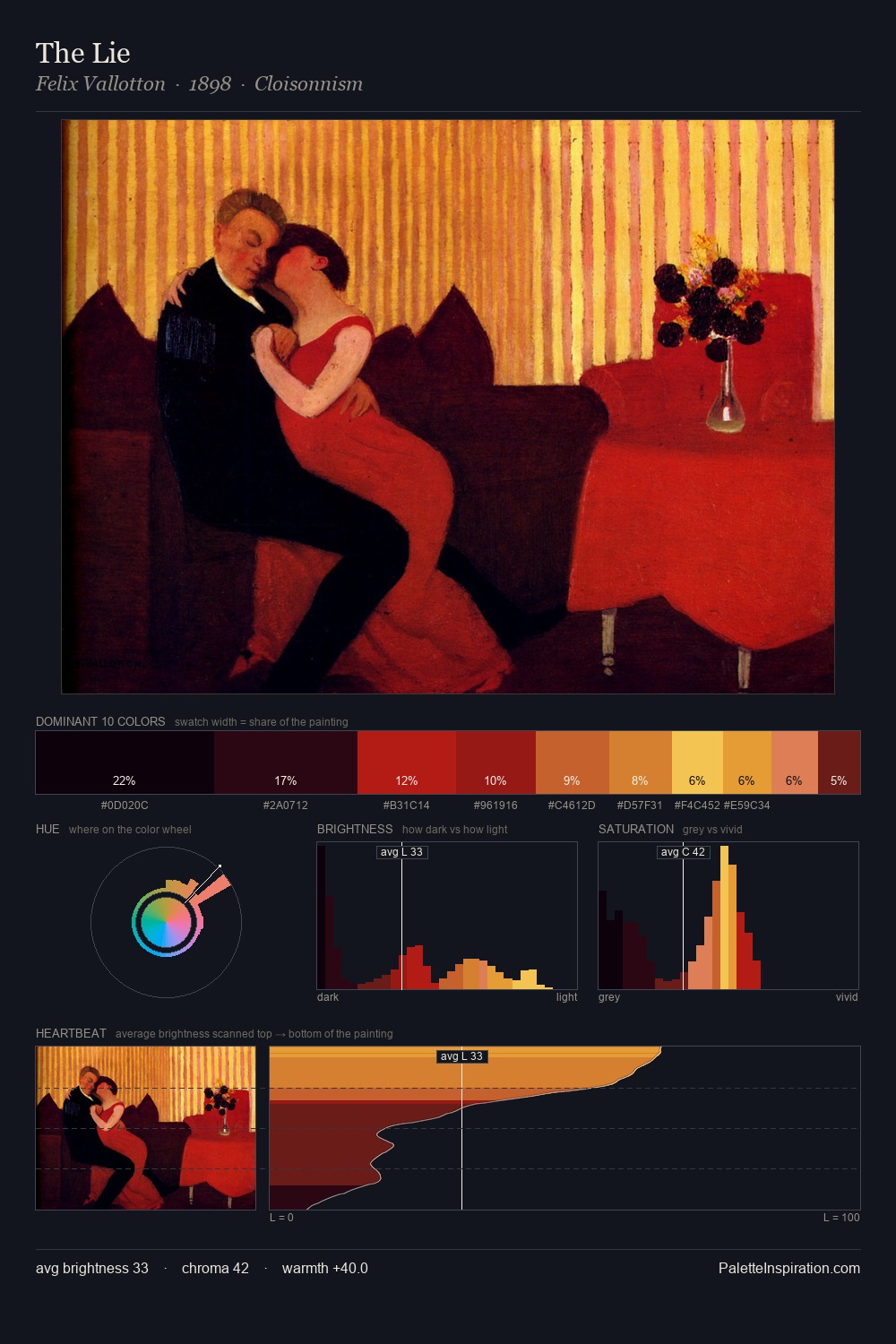
Task: Click the "grey" axis label
Action: pos(609,997)
